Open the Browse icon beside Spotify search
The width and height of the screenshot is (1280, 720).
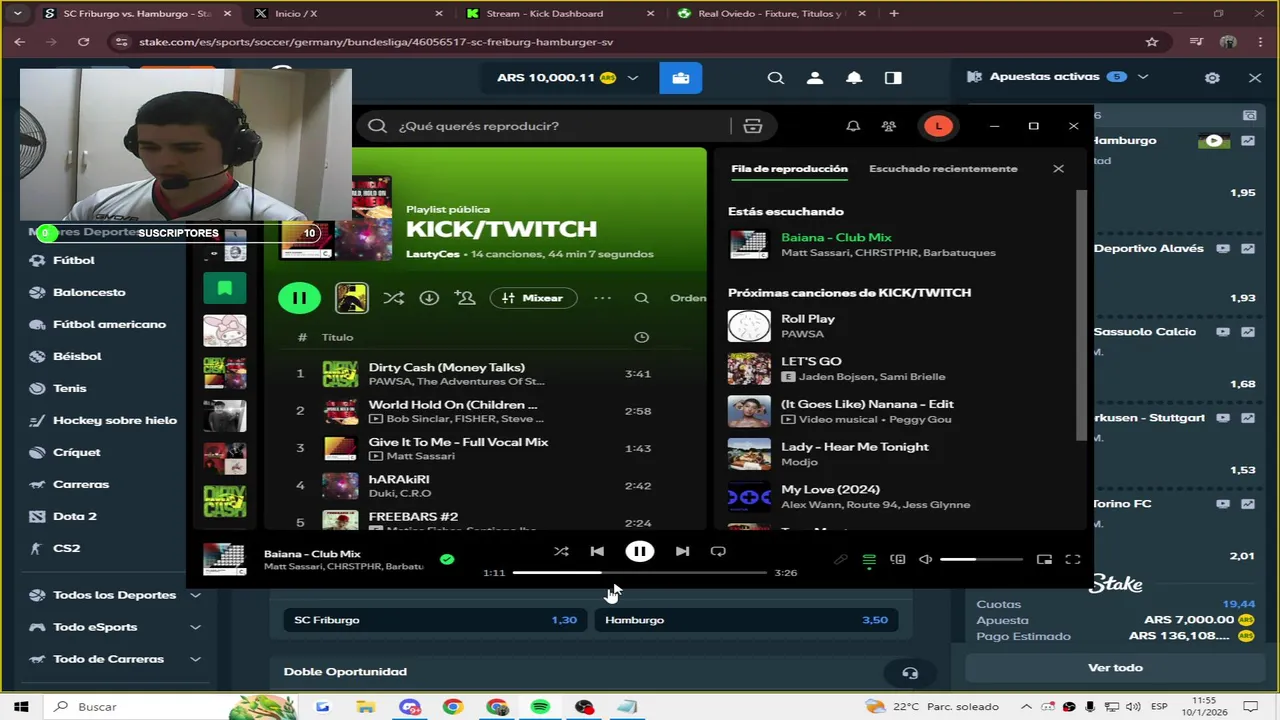(753, 126)
